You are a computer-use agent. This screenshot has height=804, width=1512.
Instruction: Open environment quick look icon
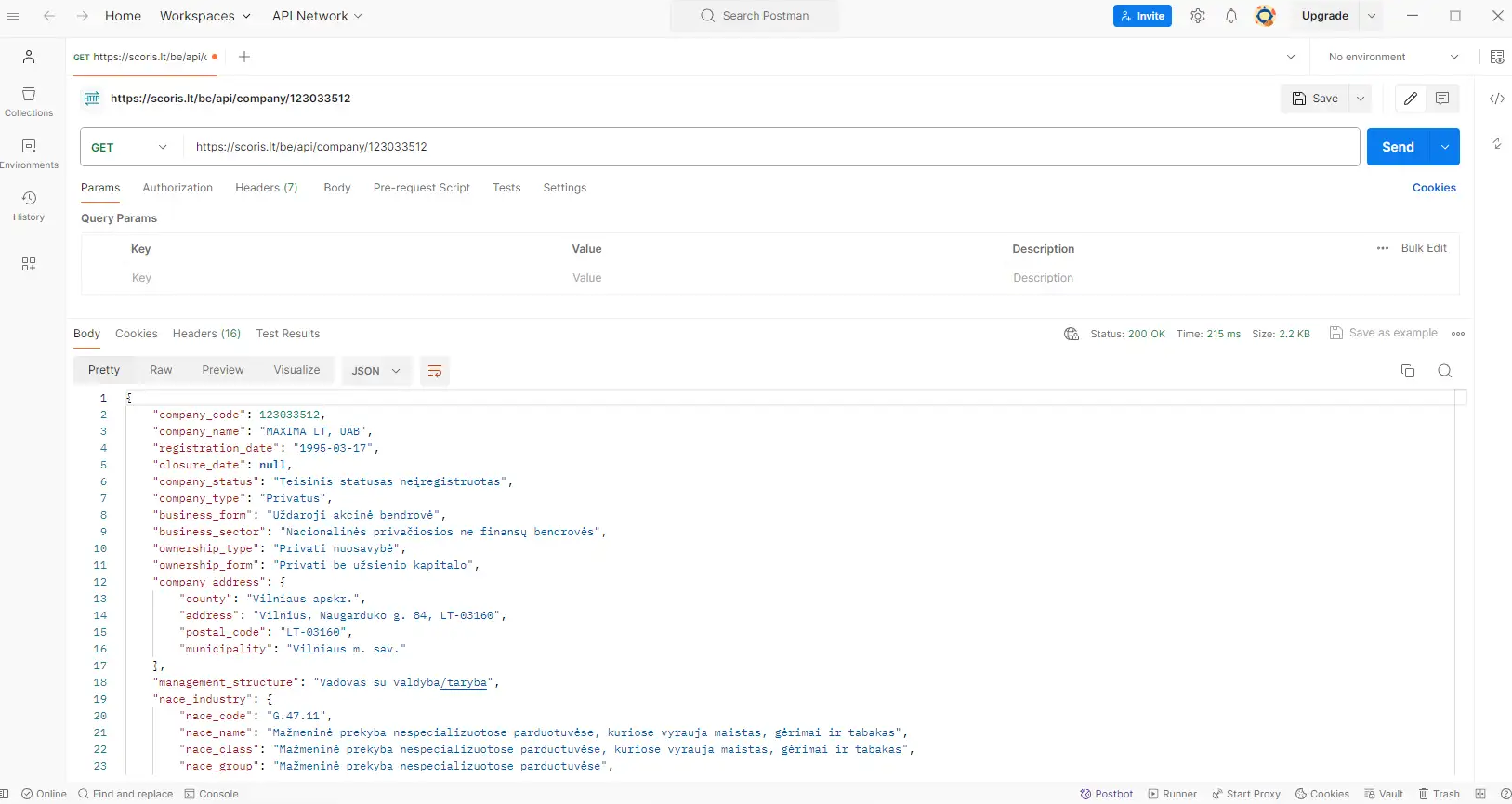click(1497, 57)
